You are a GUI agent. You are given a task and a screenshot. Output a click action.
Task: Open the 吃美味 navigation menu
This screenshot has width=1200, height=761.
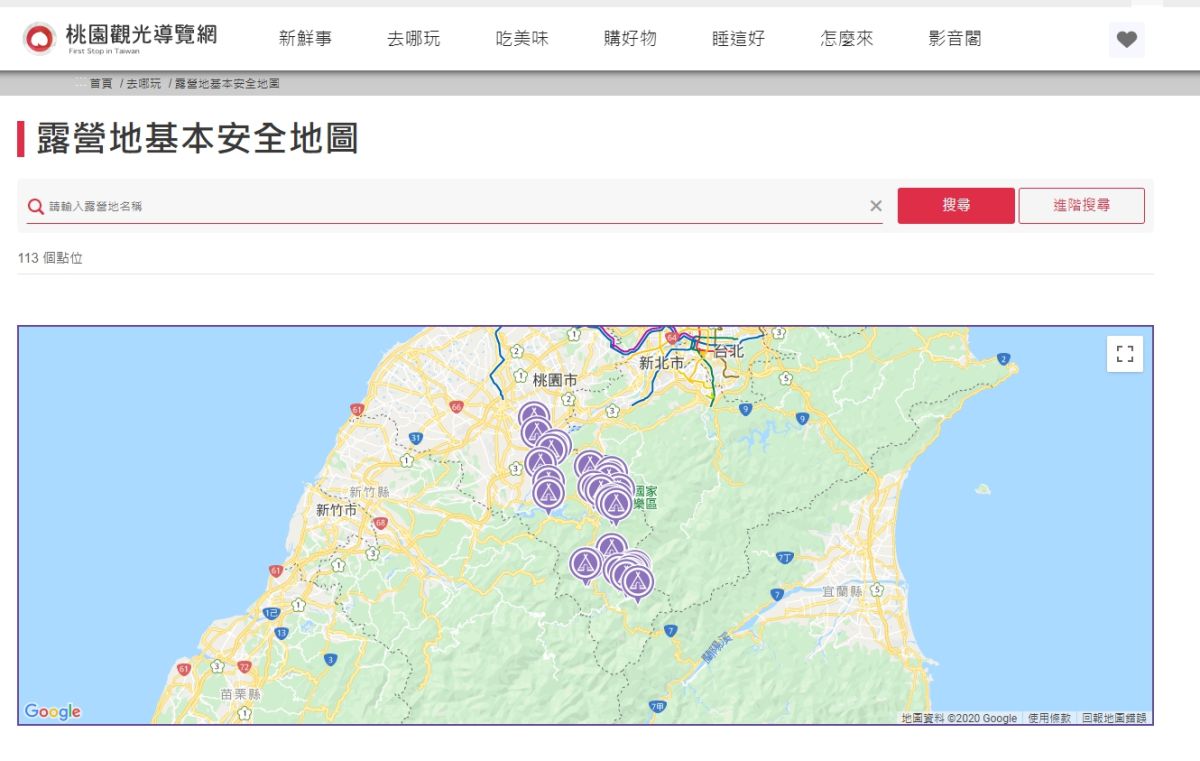tap(522, 38)
